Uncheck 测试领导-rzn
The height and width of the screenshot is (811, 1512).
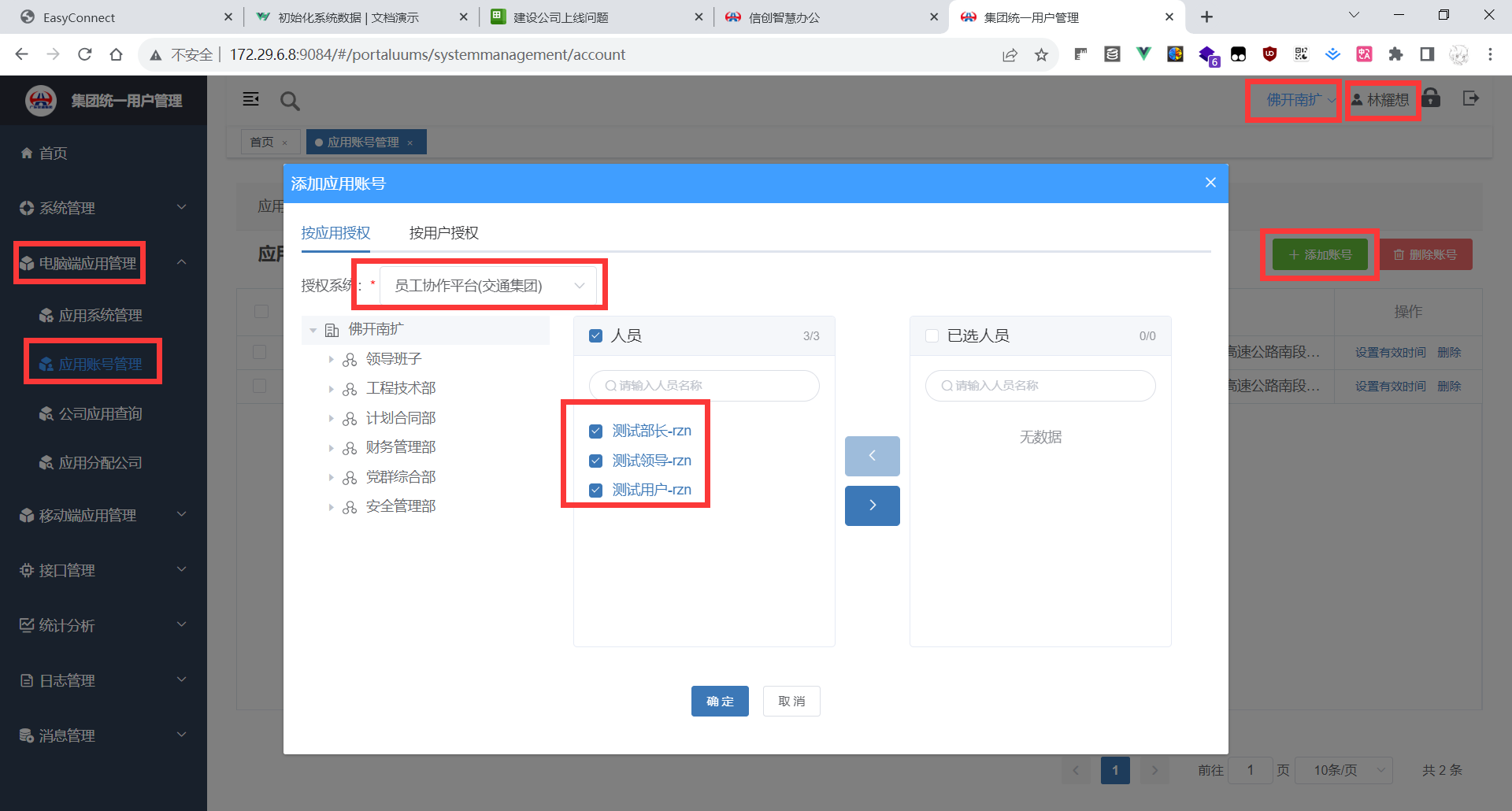[x=596, y=461]
